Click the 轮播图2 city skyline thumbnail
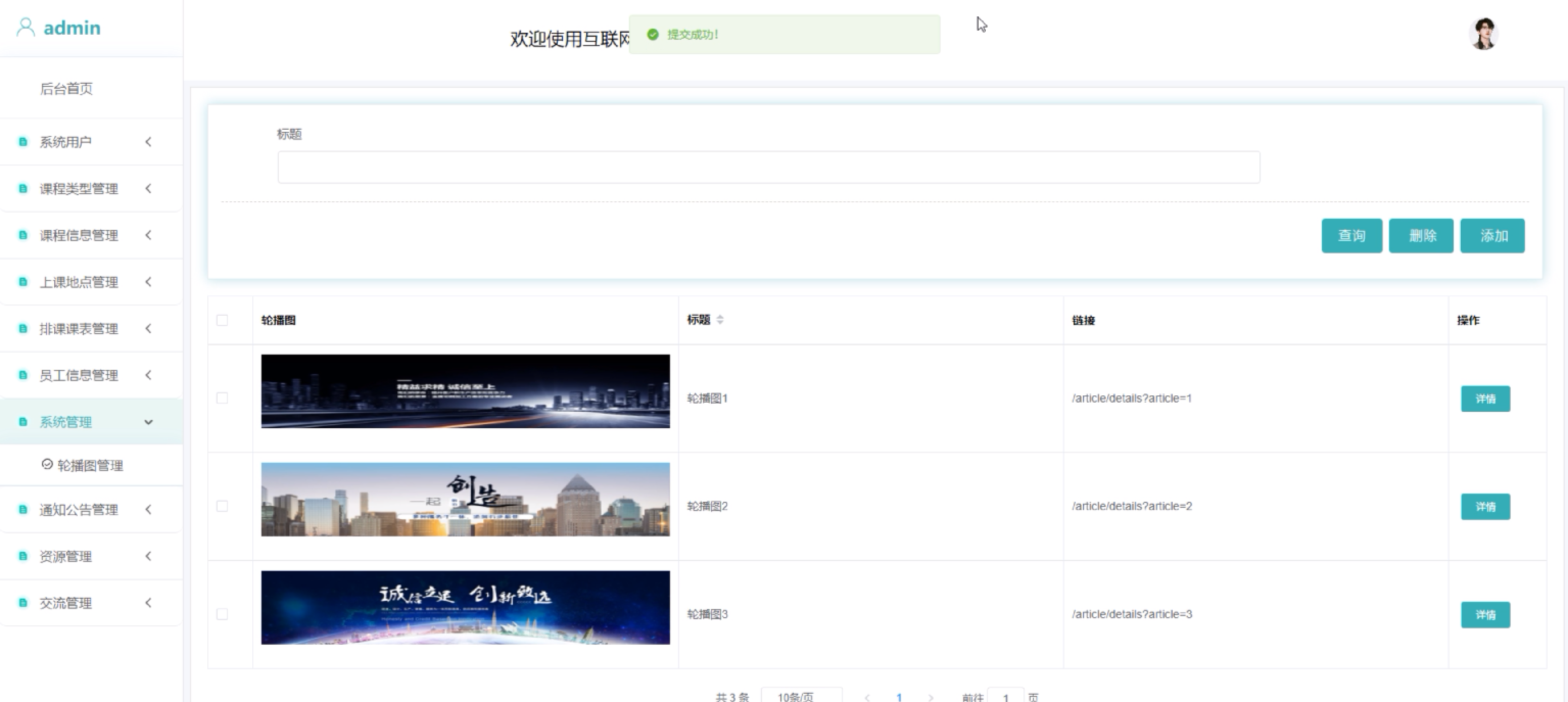1568x702 pixels. click(x=465, y=499)
